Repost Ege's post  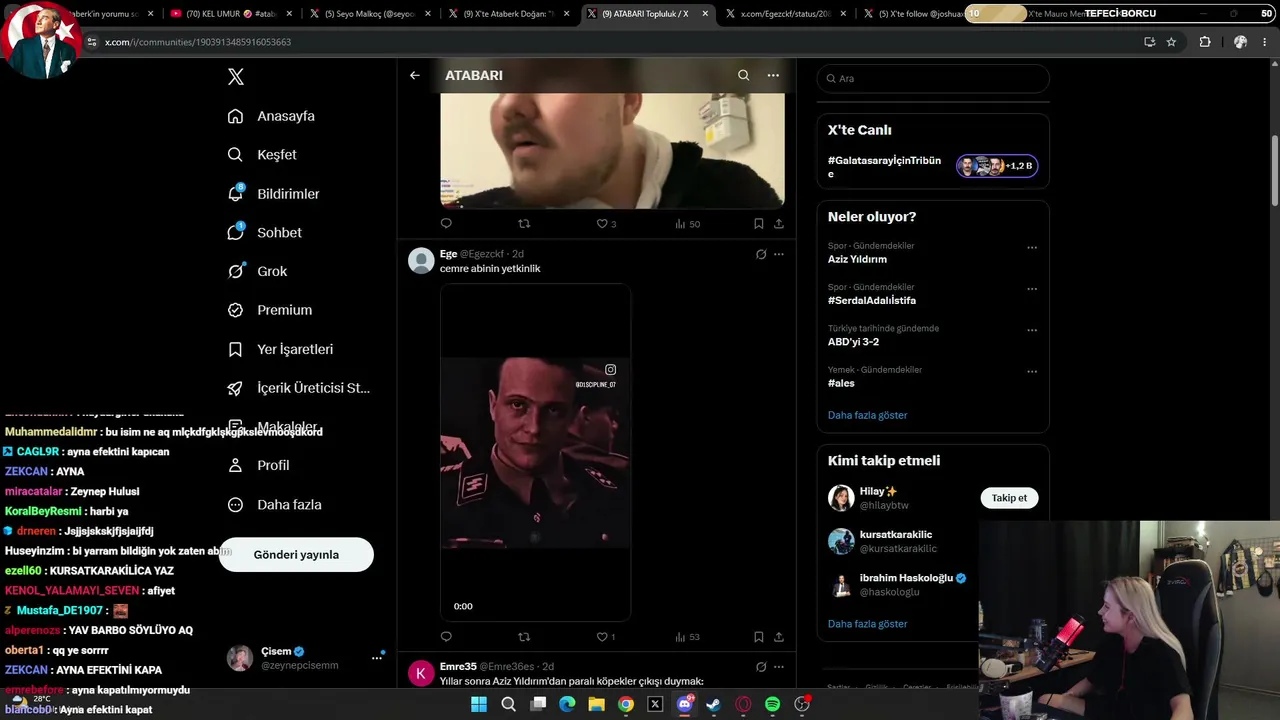coord(524,637)
